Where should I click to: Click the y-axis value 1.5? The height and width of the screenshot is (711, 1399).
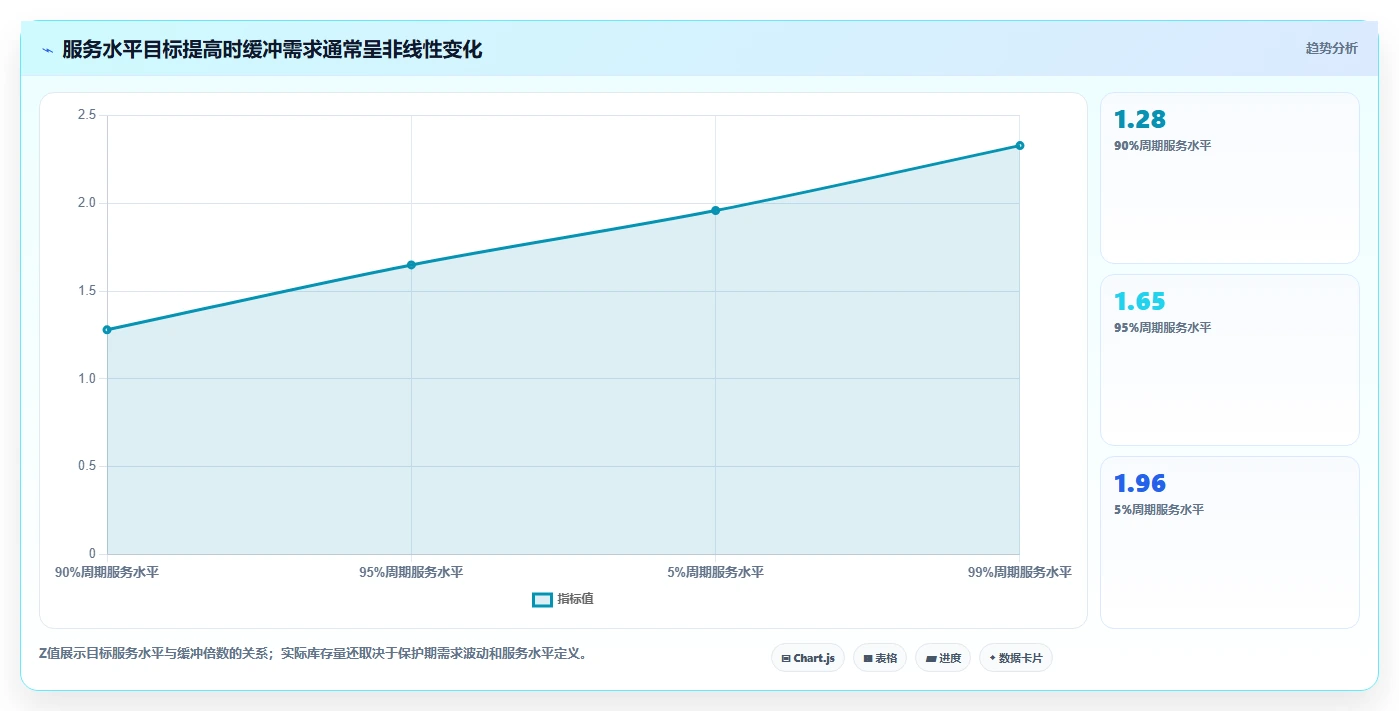tap(86, 291)
